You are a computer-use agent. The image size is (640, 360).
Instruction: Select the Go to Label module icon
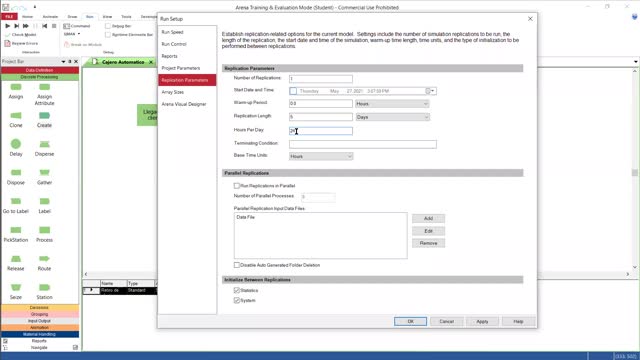16,202
